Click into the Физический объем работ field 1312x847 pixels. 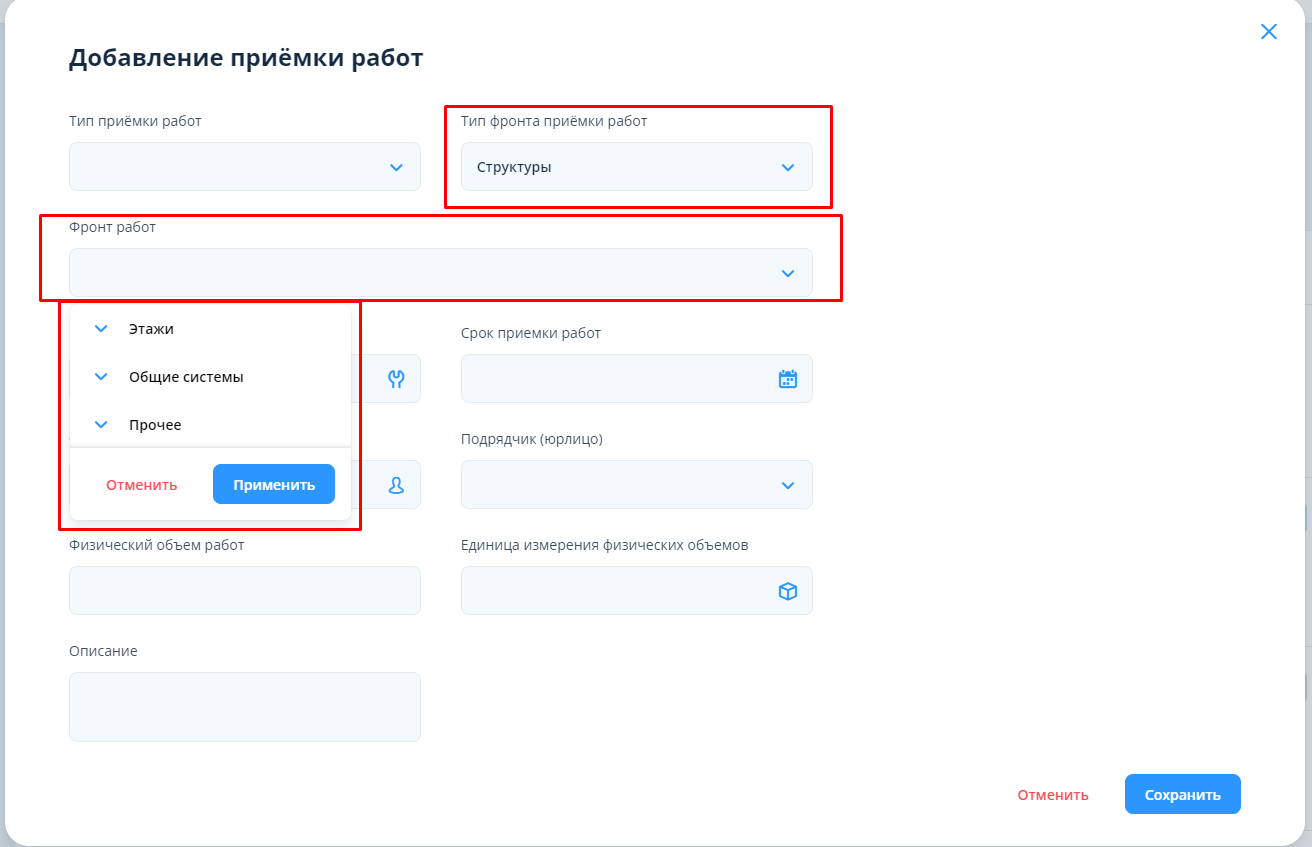click(244, 591)
